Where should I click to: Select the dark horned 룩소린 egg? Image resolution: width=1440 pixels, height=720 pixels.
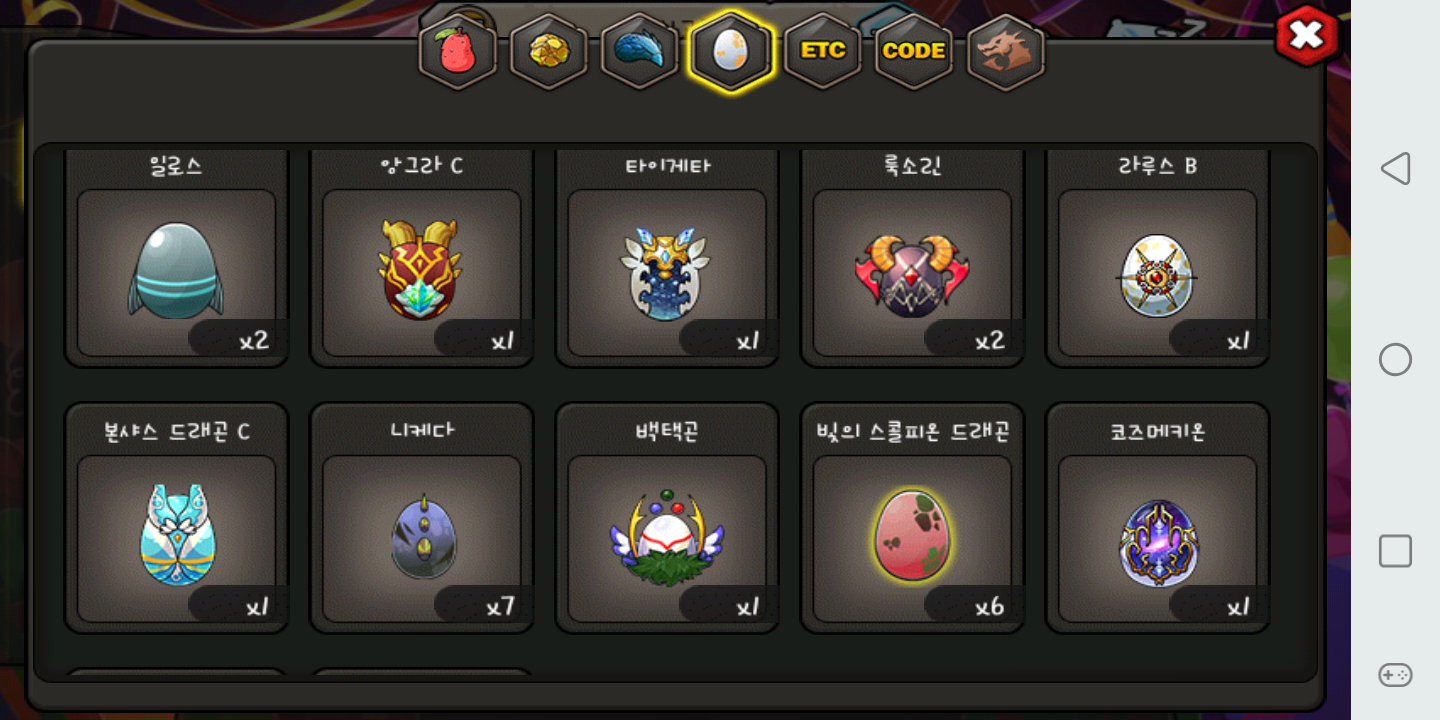(x=912, y=259)
